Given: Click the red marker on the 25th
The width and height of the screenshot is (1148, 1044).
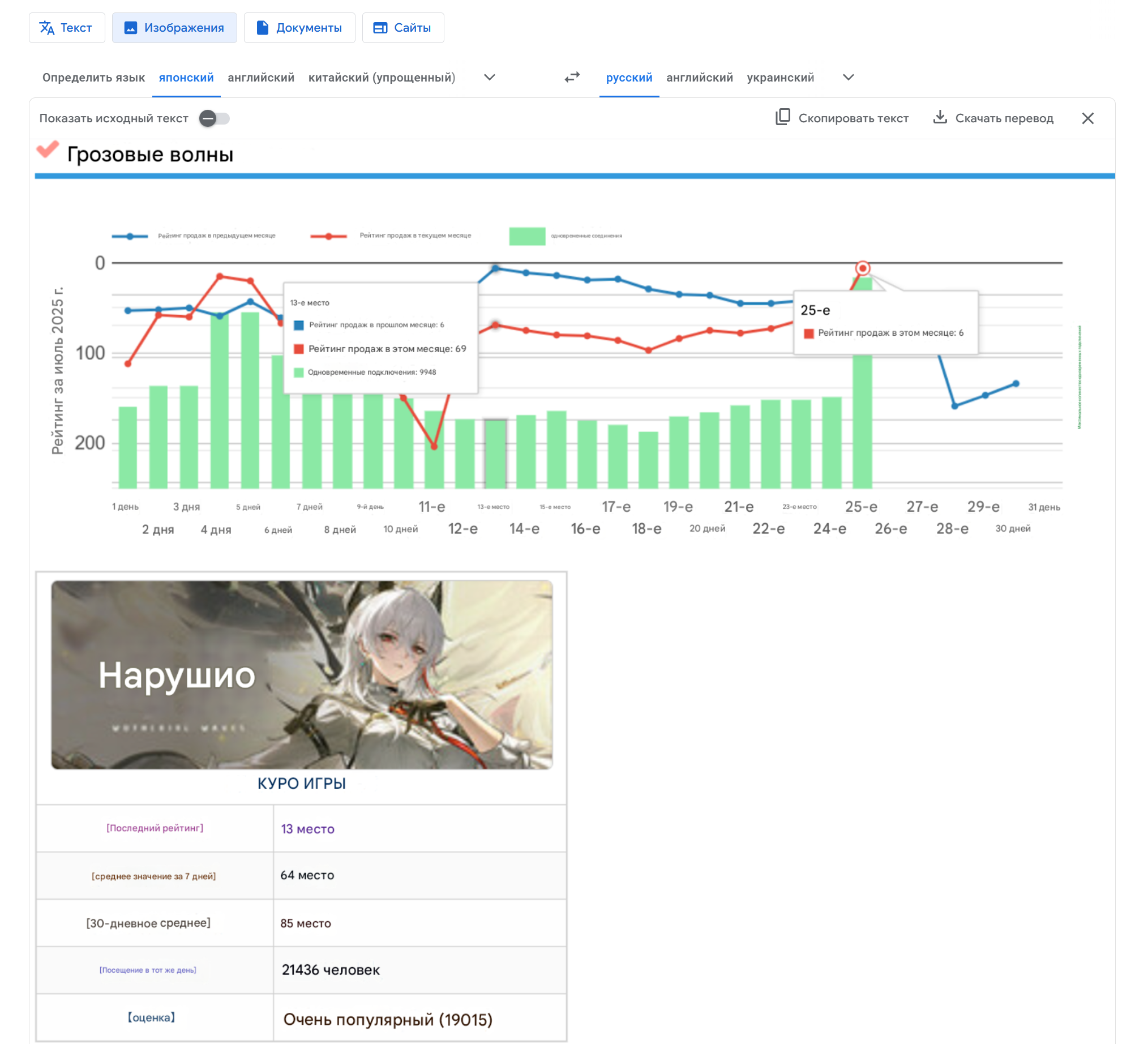Looking at the screenshot, I should click(x=862, y=268).
